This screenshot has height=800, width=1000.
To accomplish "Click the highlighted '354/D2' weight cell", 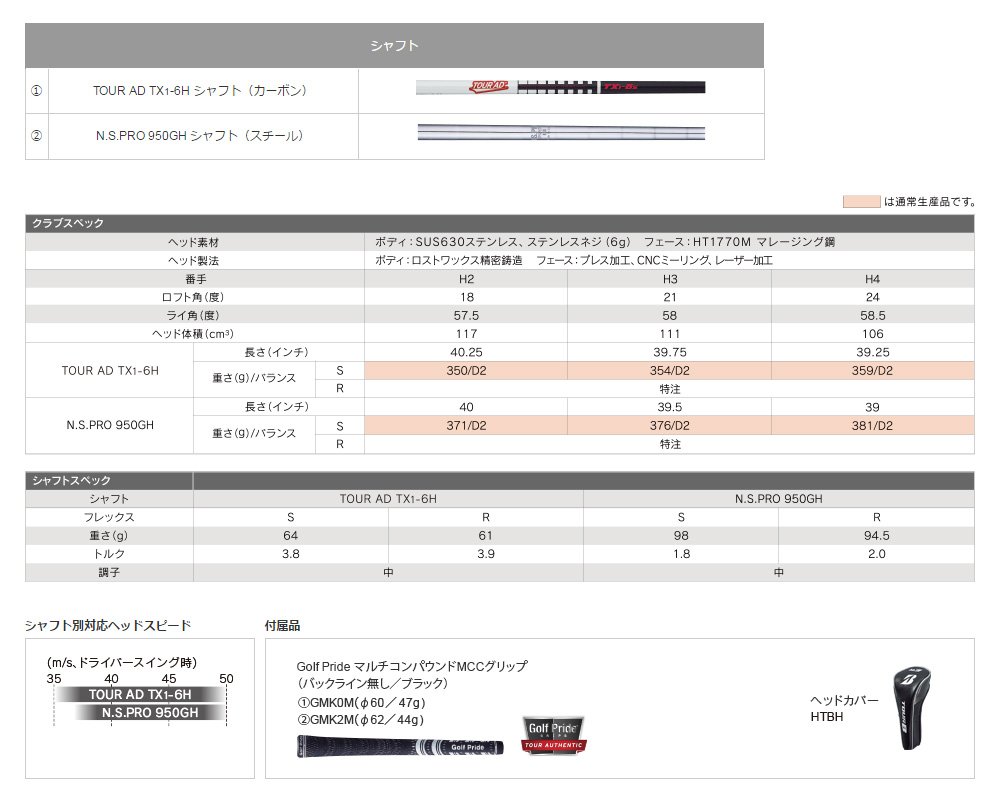I will point(670,371).
